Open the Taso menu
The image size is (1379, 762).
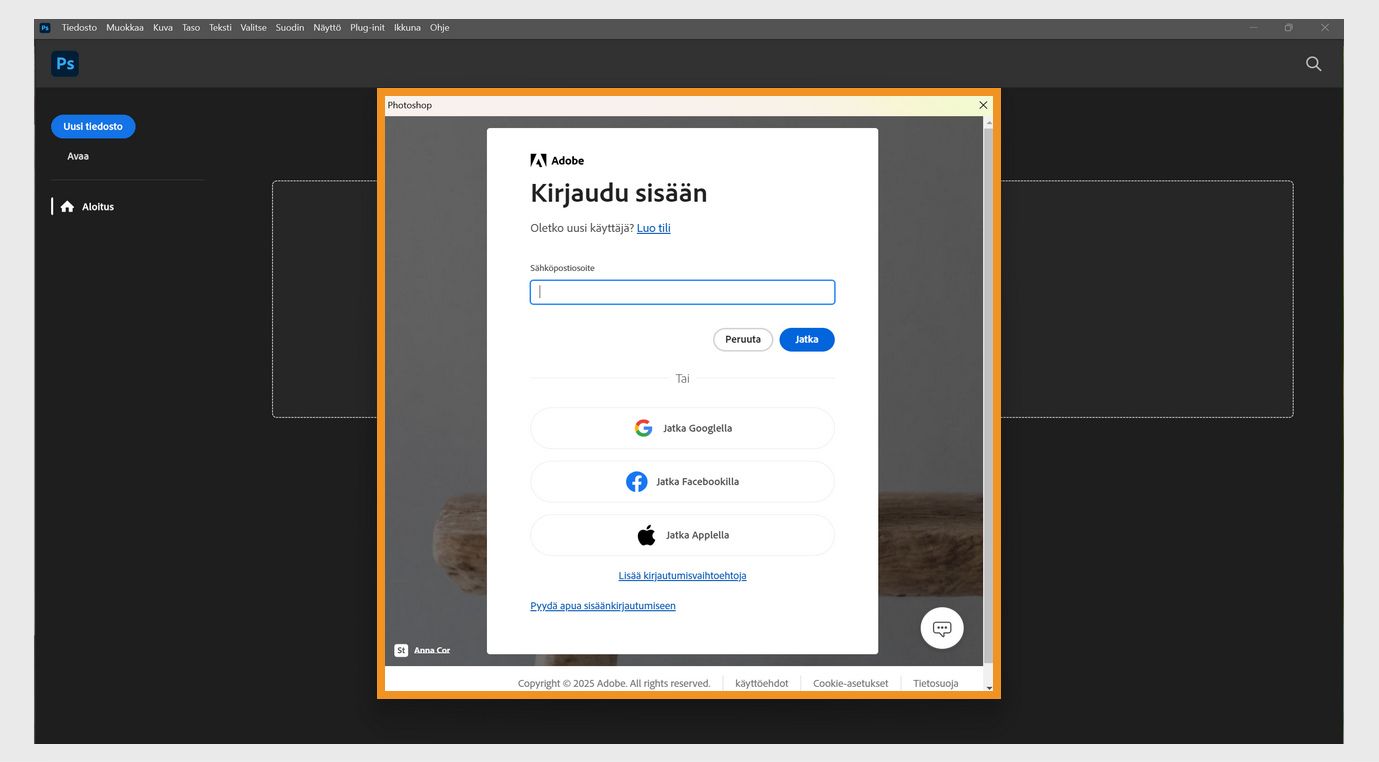190,27
